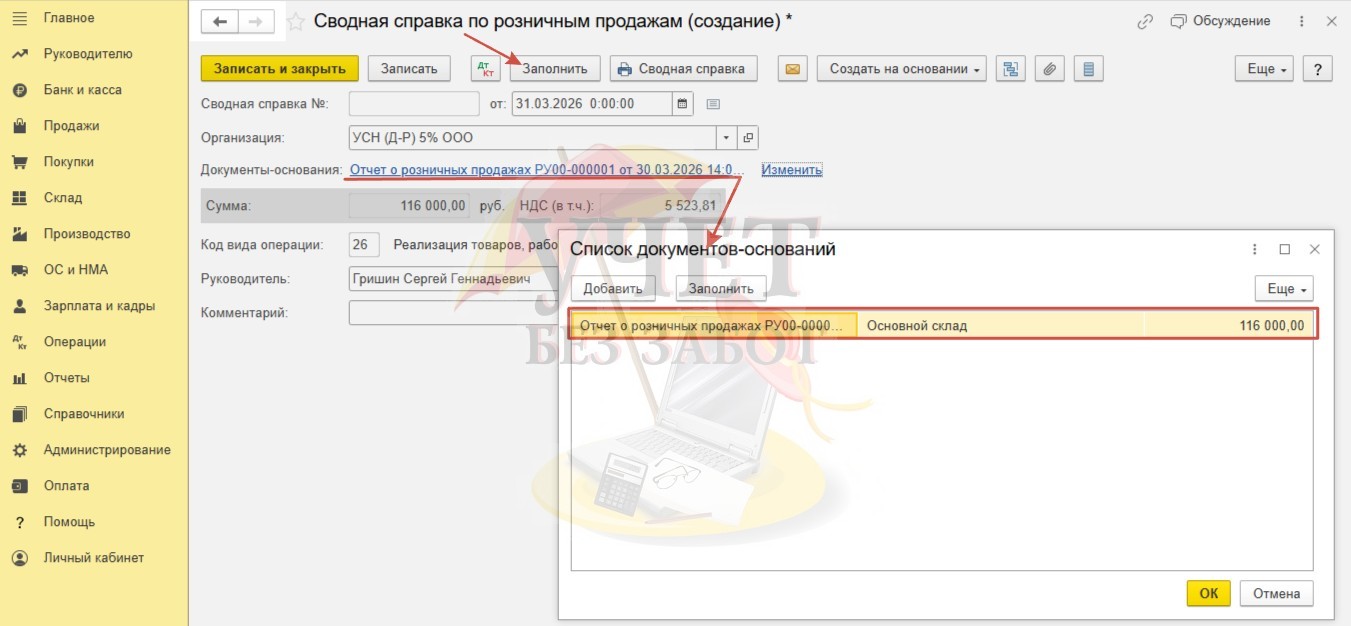This screenshot has height=626, width=1351.
Task: Click the paperclip attachments icon
Action: [1049, 69]
